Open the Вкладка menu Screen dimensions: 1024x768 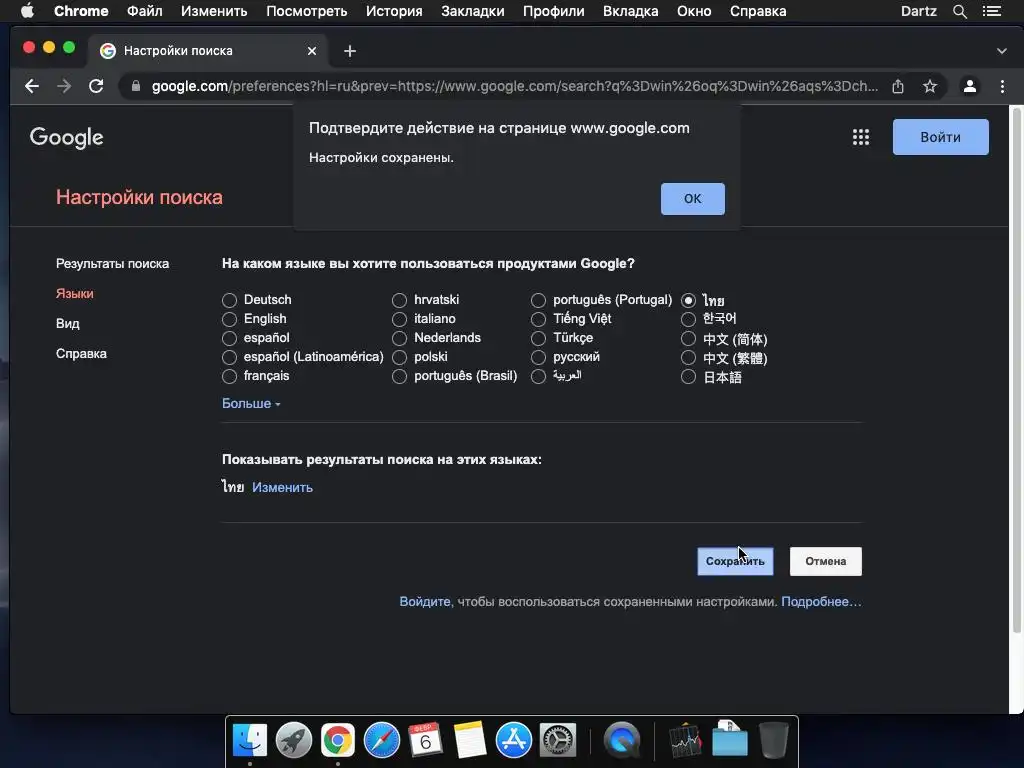(630, 11)
